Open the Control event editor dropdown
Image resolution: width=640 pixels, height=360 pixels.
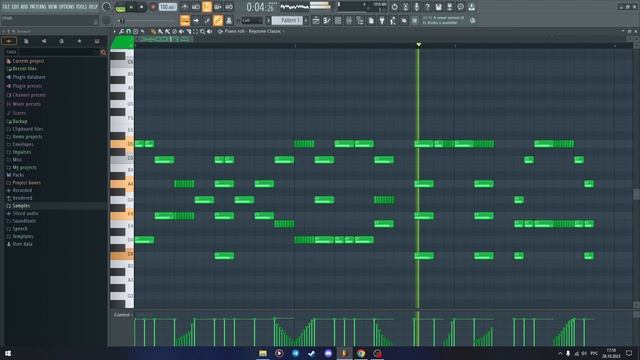[123, 315]
